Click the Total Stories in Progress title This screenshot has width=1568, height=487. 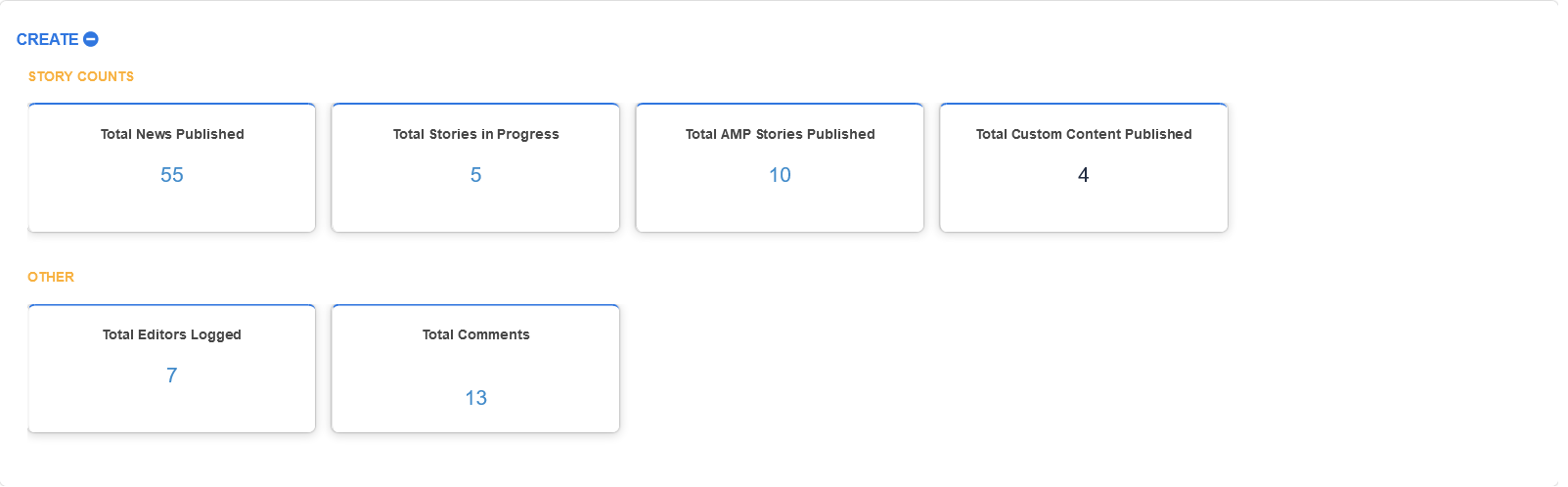click(x=476, y=134)
